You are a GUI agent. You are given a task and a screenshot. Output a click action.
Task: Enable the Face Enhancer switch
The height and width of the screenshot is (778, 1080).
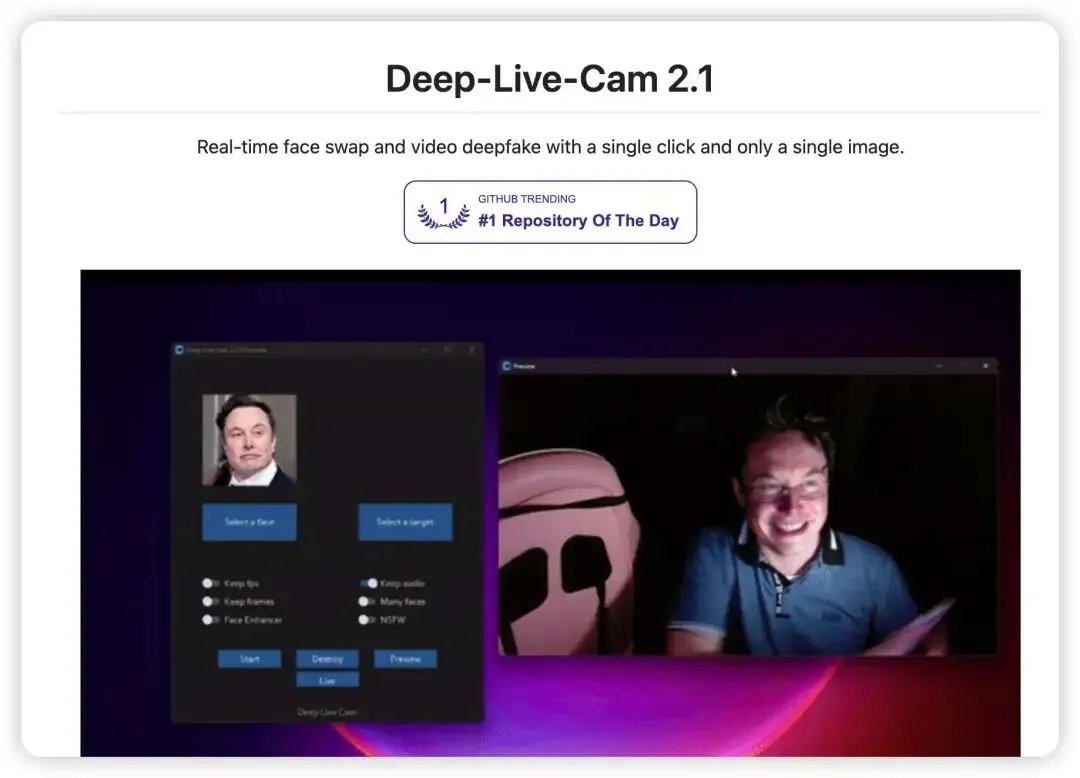click(x=210, y=620)
